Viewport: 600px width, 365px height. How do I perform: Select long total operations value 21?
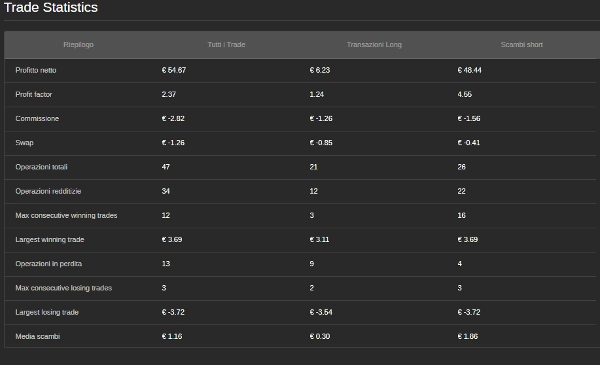pos(313,167)
